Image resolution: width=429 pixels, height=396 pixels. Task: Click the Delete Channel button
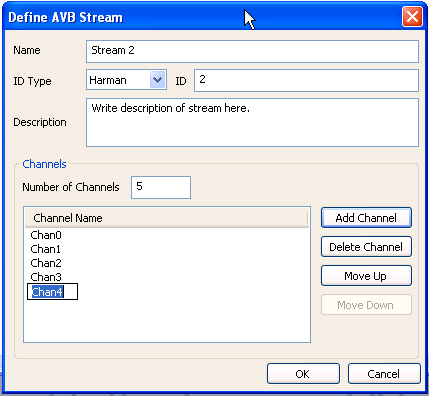(366, 247)
